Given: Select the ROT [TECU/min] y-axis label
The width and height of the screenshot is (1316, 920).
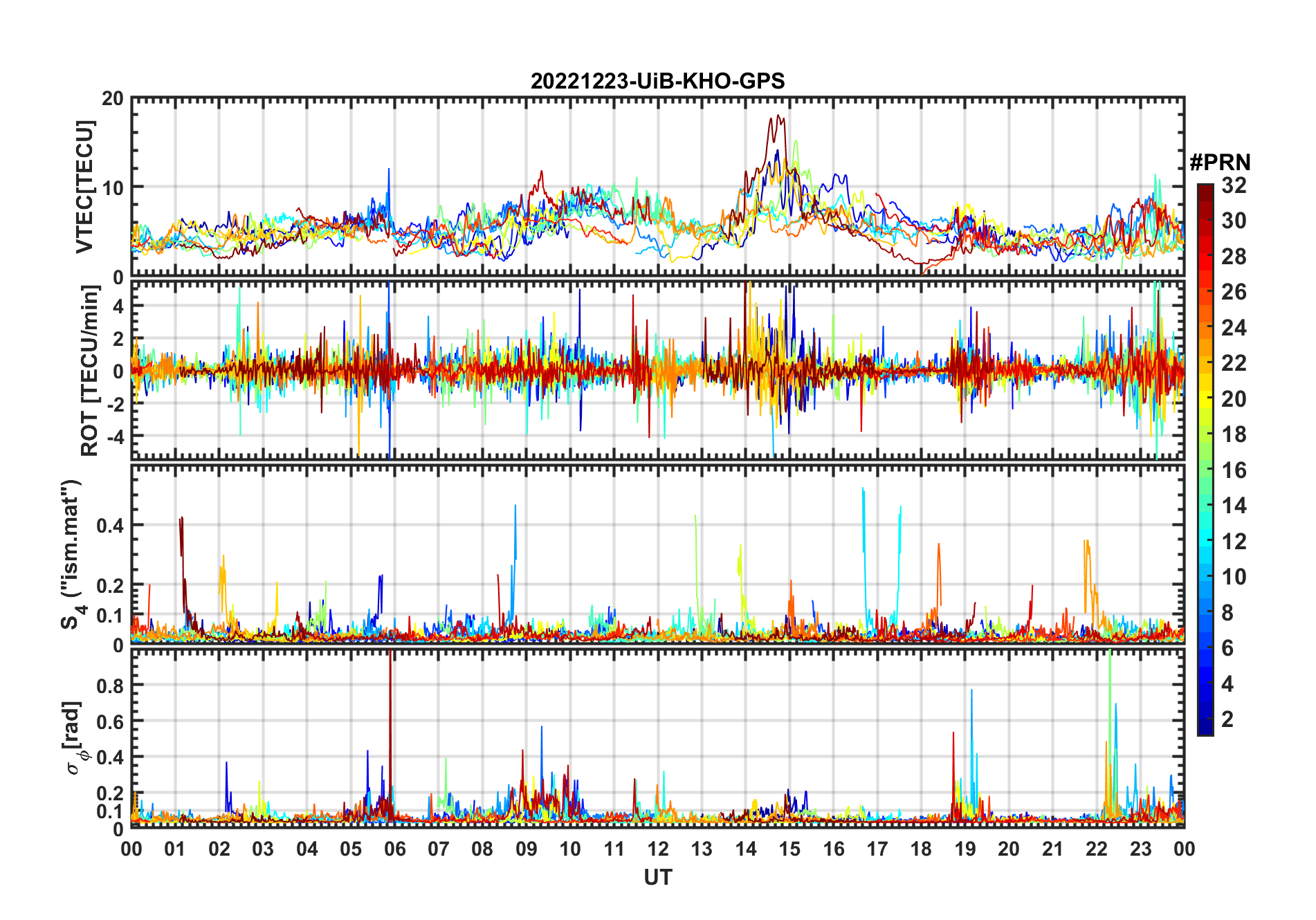Looking at the screenshot, I should pyautogui.click(x=90, y=371).
